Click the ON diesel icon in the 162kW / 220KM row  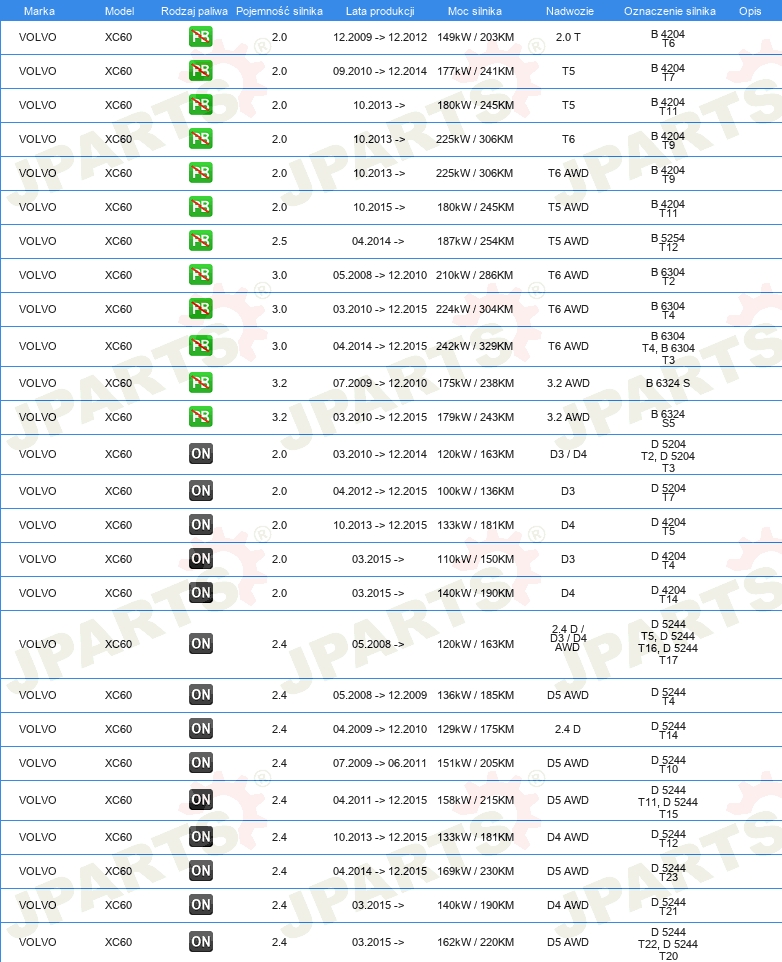201,942
